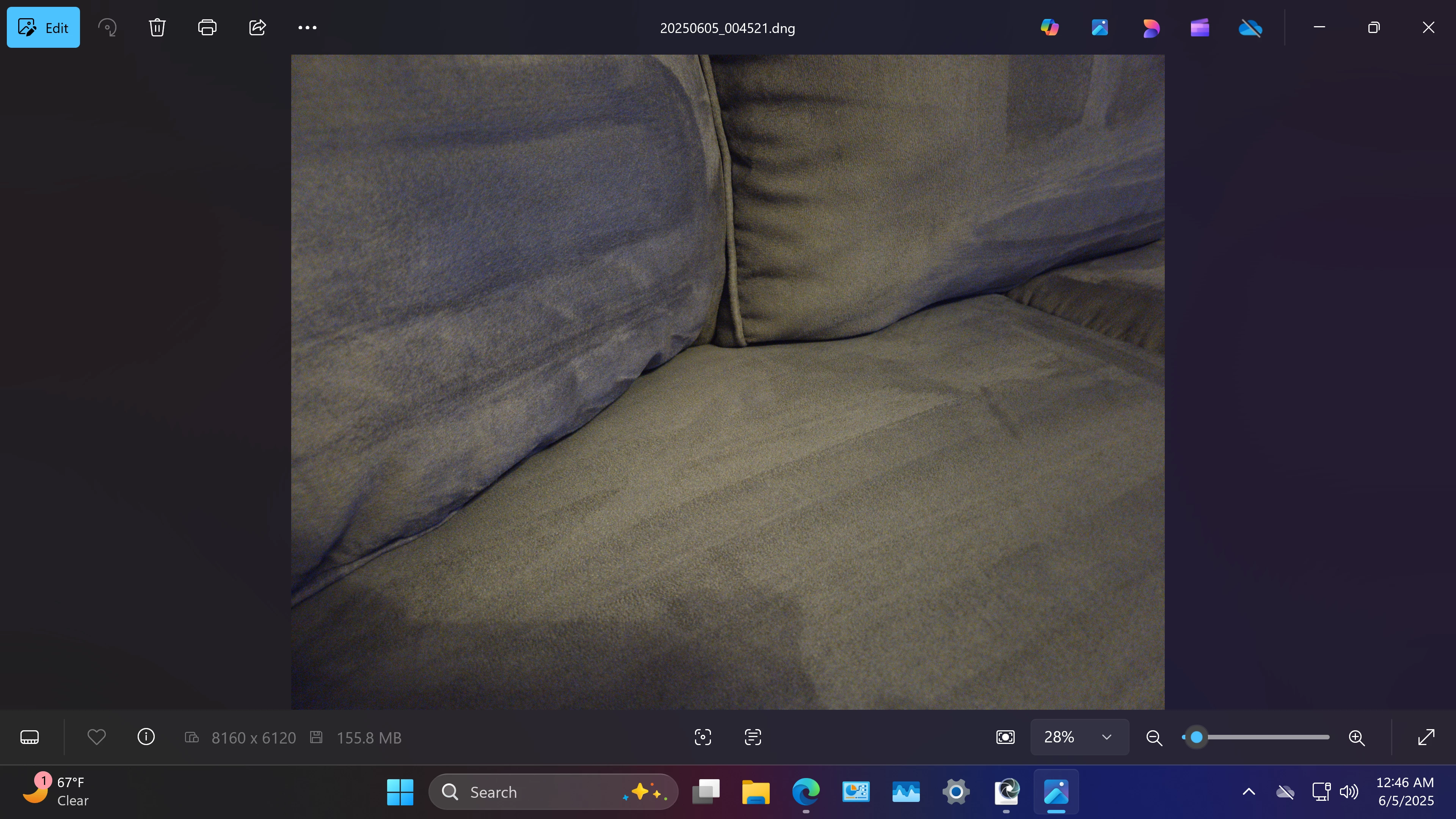Delete the photo with the trash icon
This screenshot has height=819, width=1456.
157,28
